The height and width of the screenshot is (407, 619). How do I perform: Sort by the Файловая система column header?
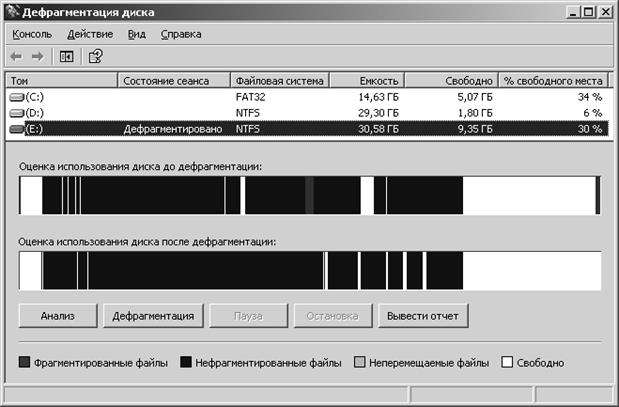coord(280,81)
